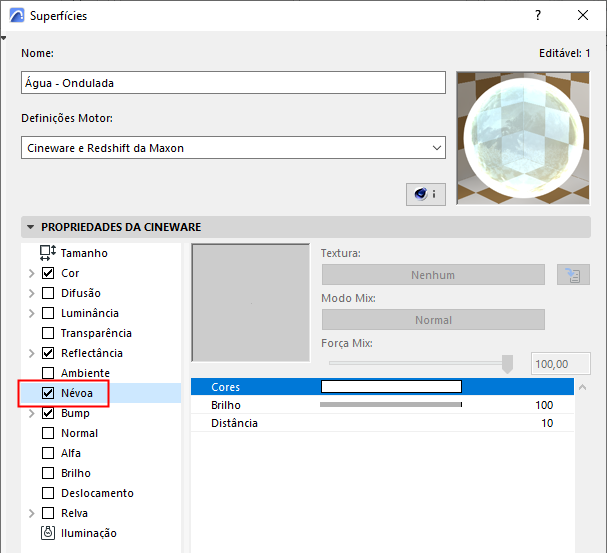Expand the Bump channel chevron

coord(32,413)
